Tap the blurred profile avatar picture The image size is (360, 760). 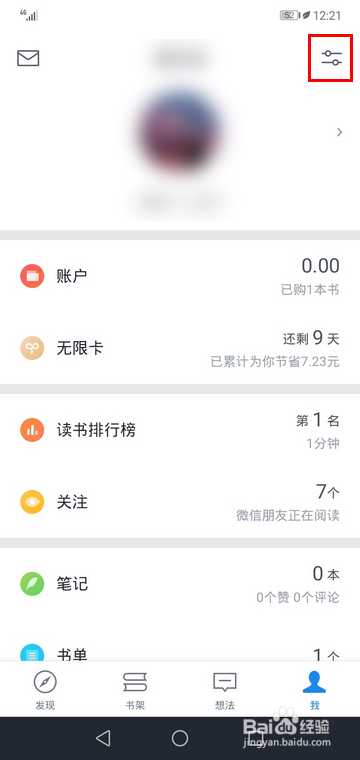point(180,132)
